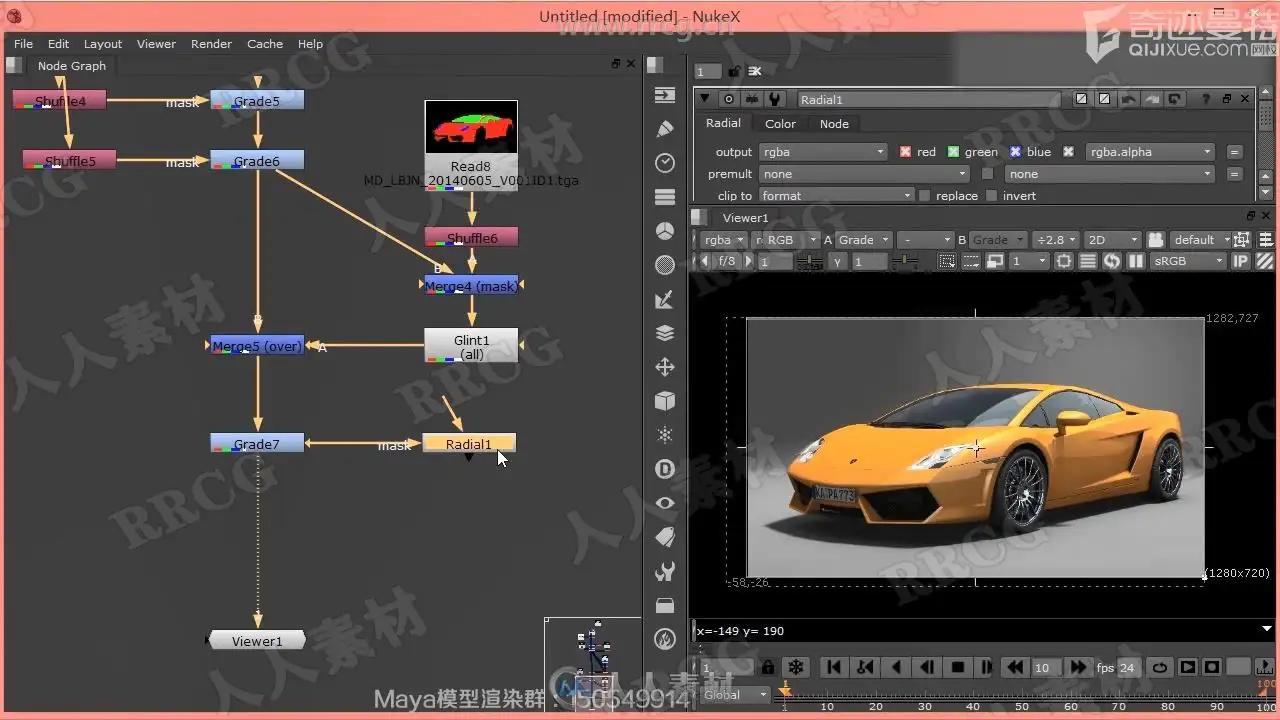Viewport: 1280px width, 720px height.
Task: Click the viewer gain slider
Action: [x=808, y=261]
